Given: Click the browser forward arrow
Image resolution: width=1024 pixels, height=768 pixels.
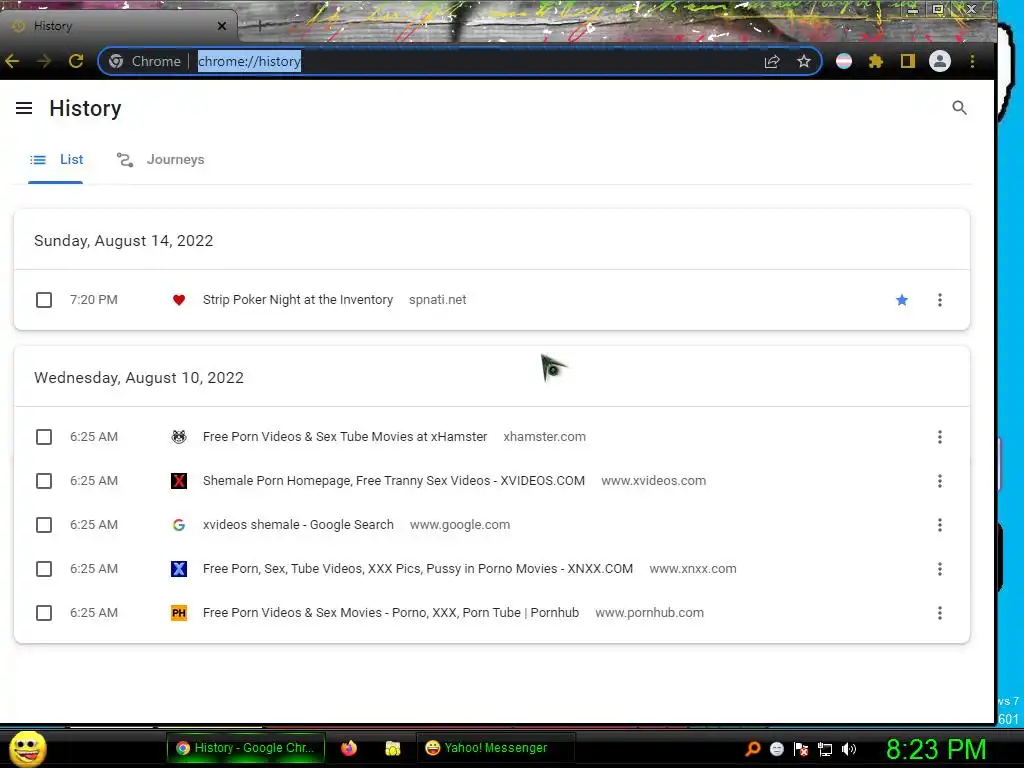Looking at the screenshot, I should [x=44, y=61].
